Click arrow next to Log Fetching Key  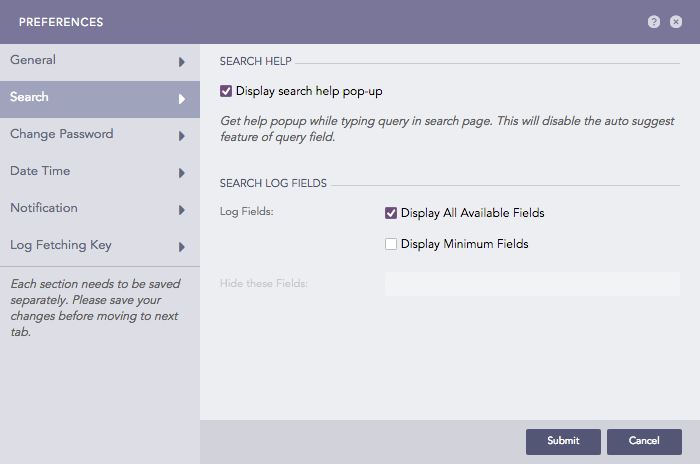click(x=182, y=247)
